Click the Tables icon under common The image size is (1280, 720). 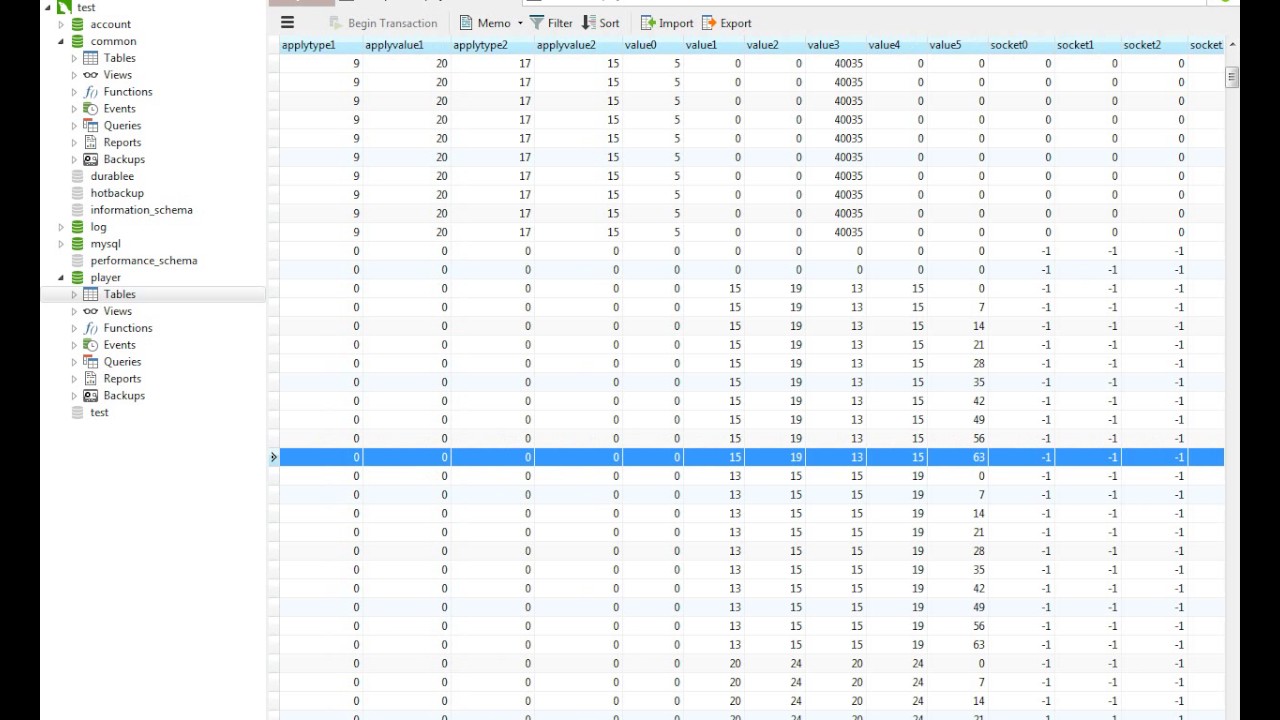pos(91,58)
